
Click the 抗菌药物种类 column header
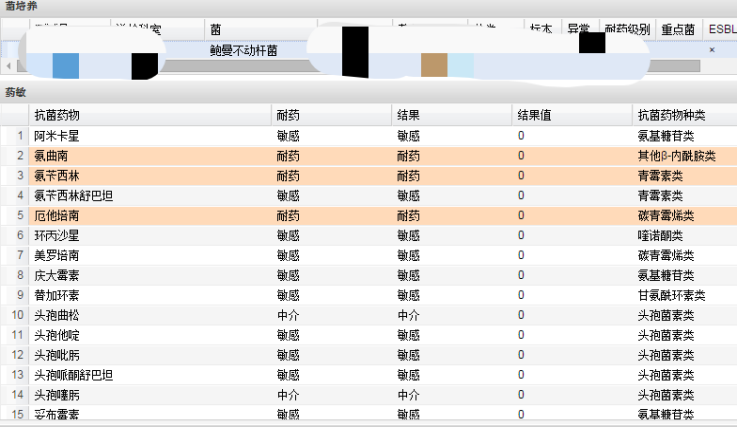[684, 115]
